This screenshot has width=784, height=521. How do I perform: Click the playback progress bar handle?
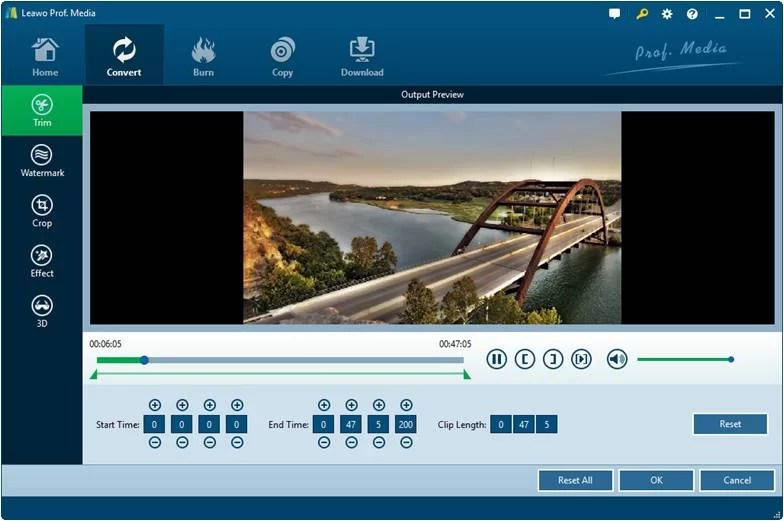pyautogui.click(x=144, y=360)
